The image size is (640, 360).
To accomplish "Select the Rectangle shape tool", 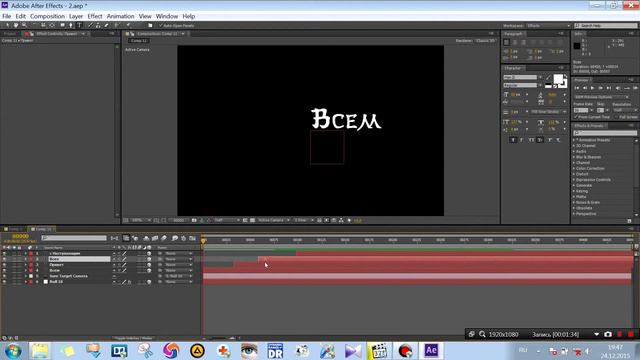I will (62, 25).
